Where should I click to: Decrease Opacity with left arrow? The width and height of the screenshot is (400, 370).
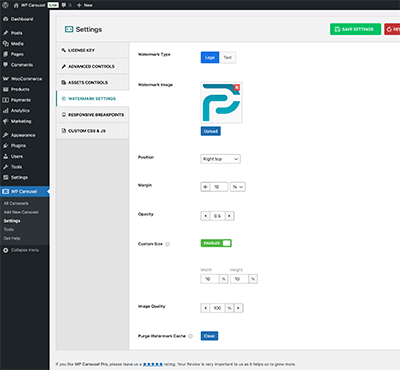[205, 216]
